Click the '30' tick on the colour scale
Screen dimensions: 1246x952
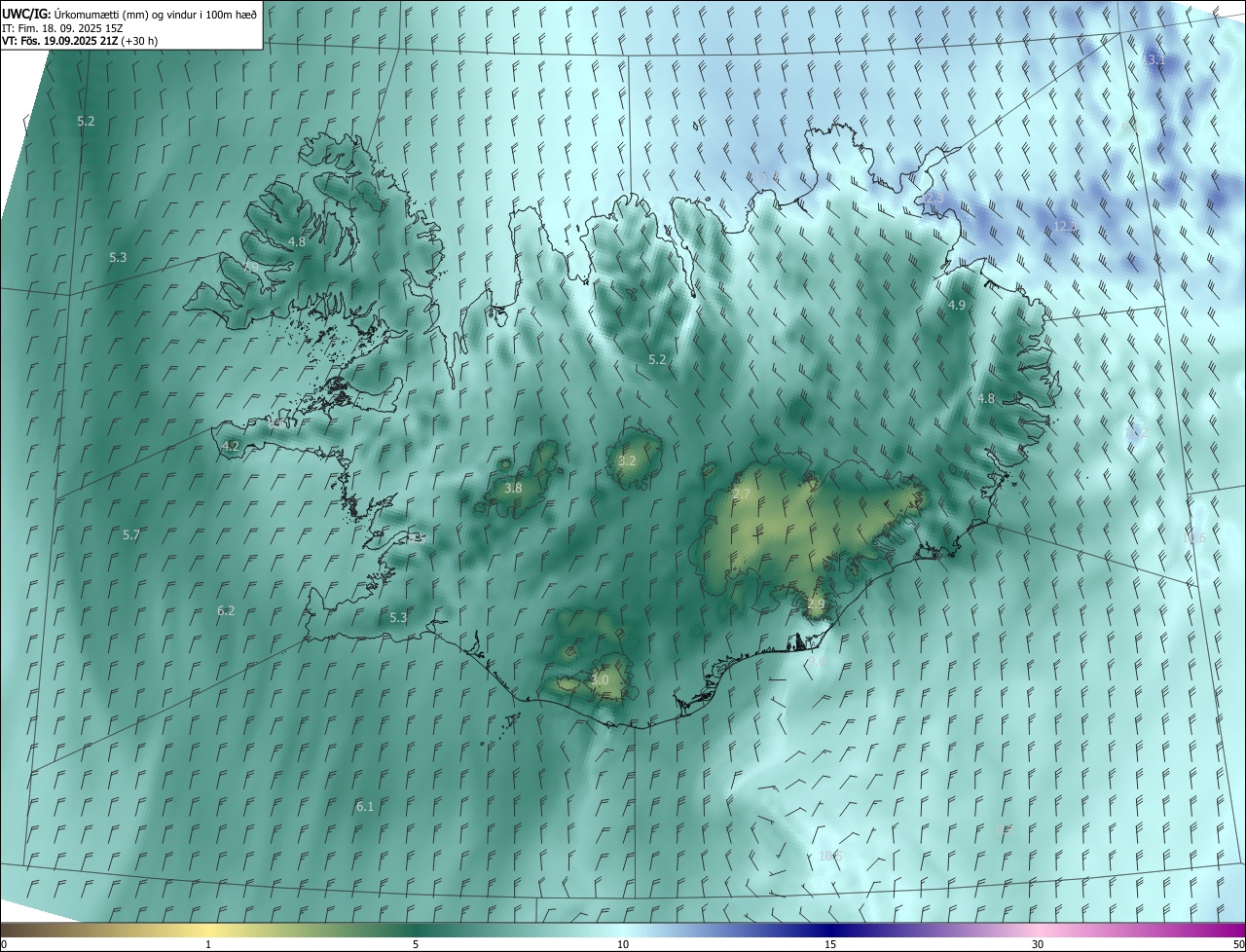click(1038, 944)
